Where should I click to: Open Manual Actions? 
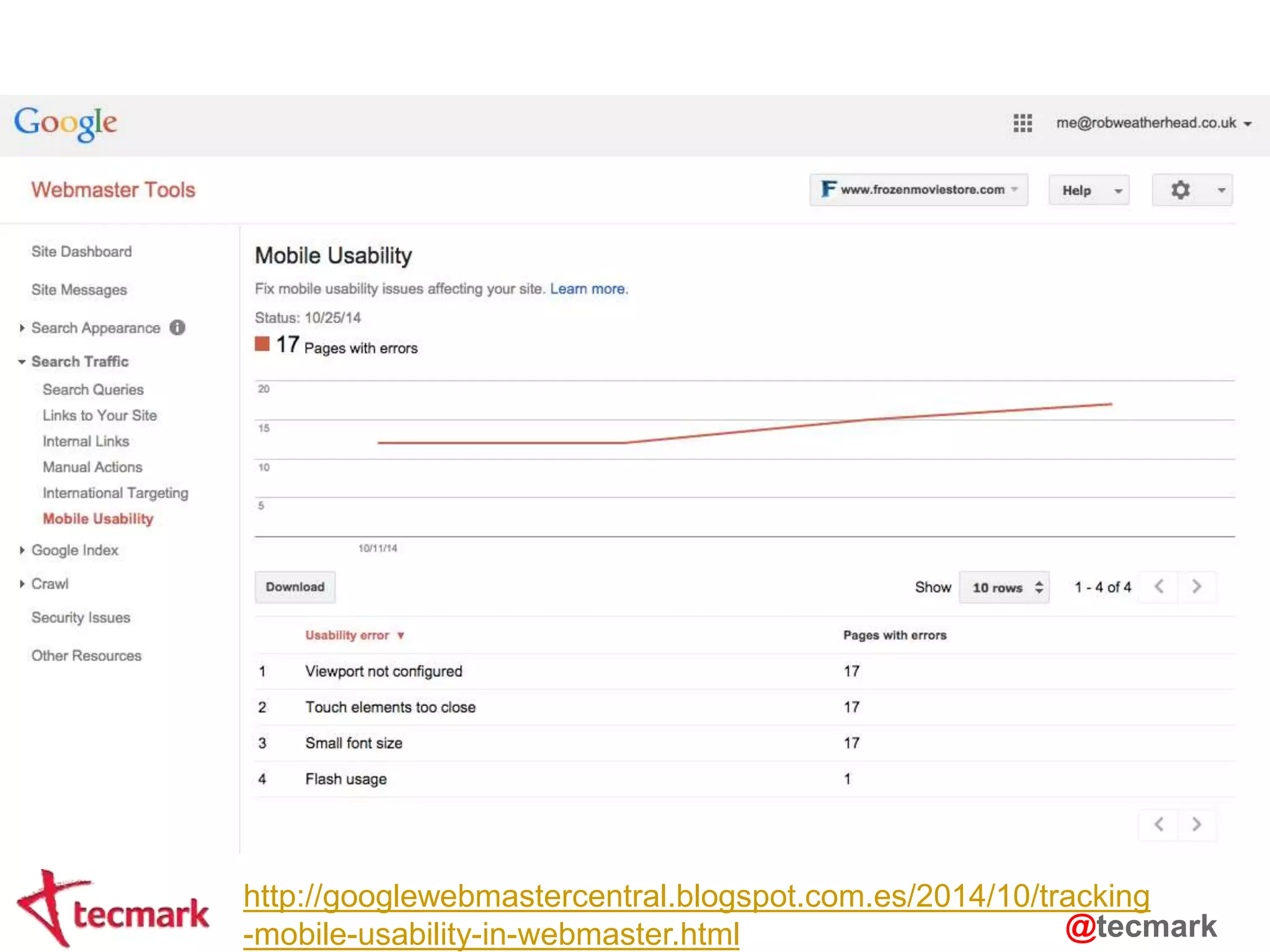(x=92, y=467)
